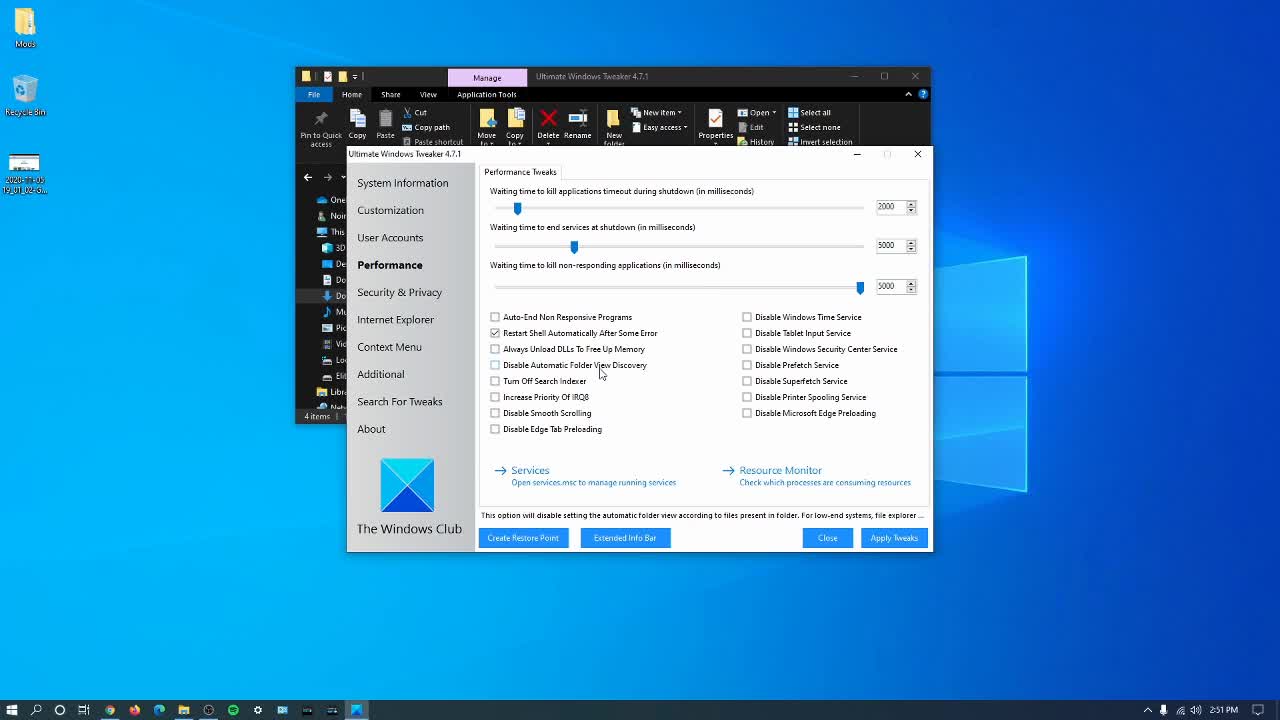Open the Resource Monitor link
This screenshot has height=720, width=1280.
781,470
